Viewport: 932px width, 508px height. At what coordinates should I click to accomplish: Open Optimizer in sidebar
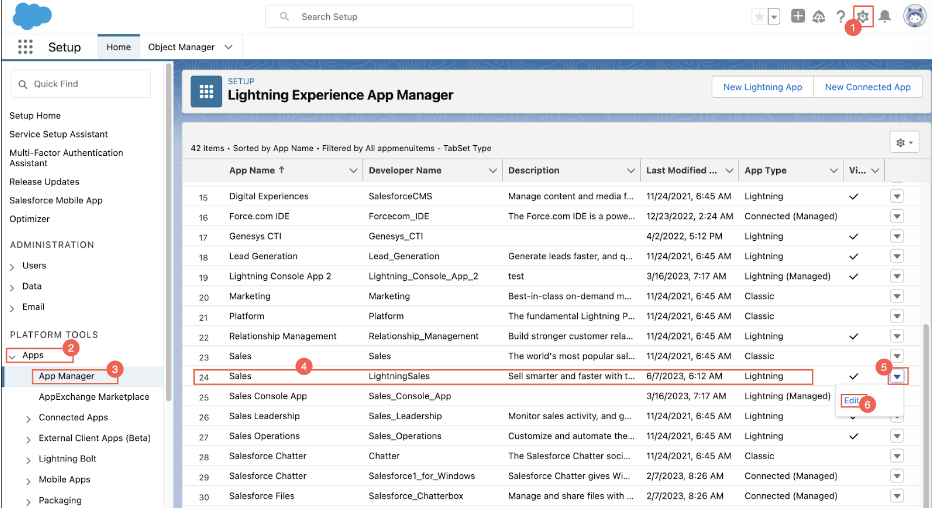pyautogui.click(x=30, y=219)
